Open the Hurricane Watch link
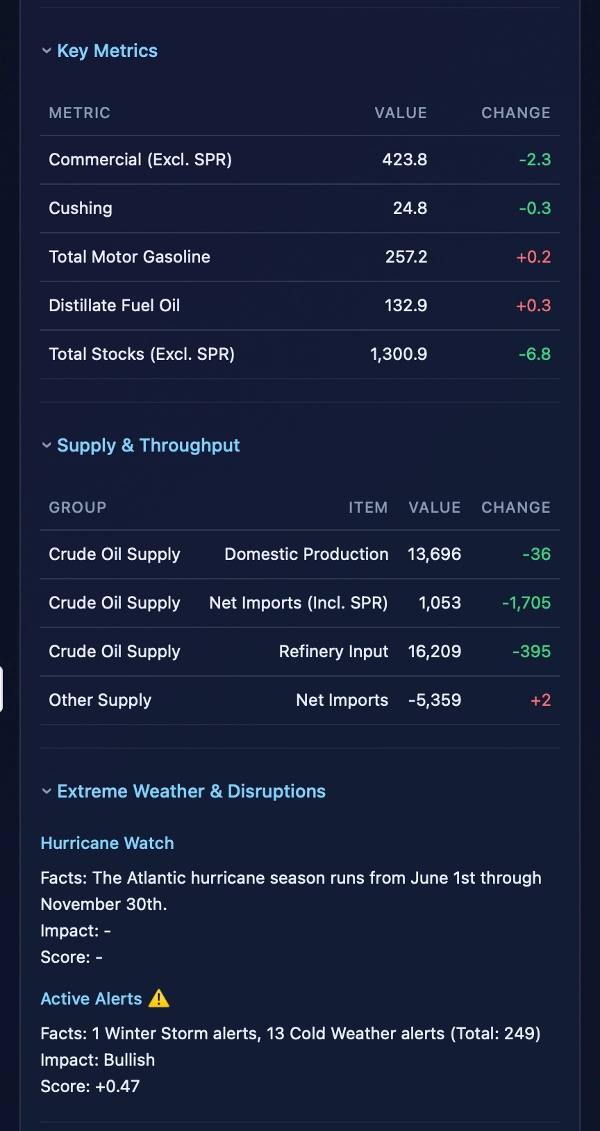 pyautogui.click(x=107, y=843)
